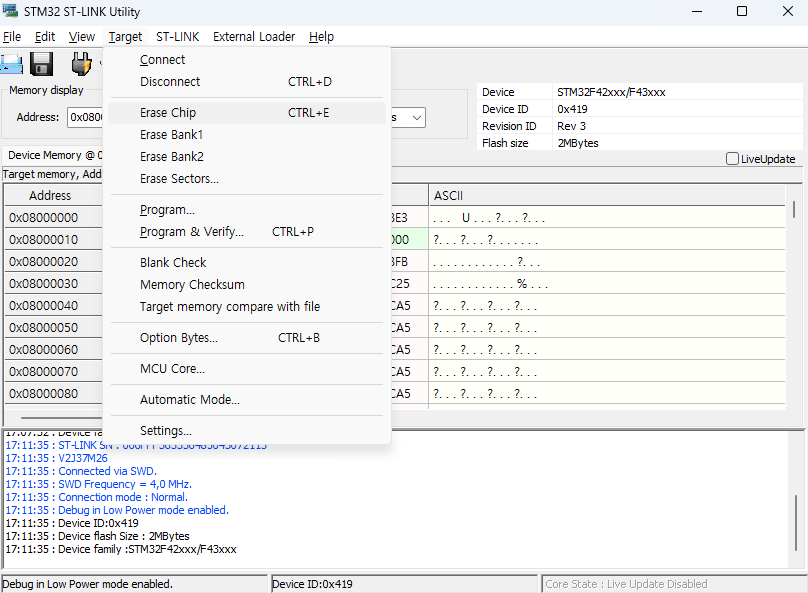The height and width of the screenshot is (593, 808).
Task: Minimize the ST-LINK Utility window
Action: [697, 11]
